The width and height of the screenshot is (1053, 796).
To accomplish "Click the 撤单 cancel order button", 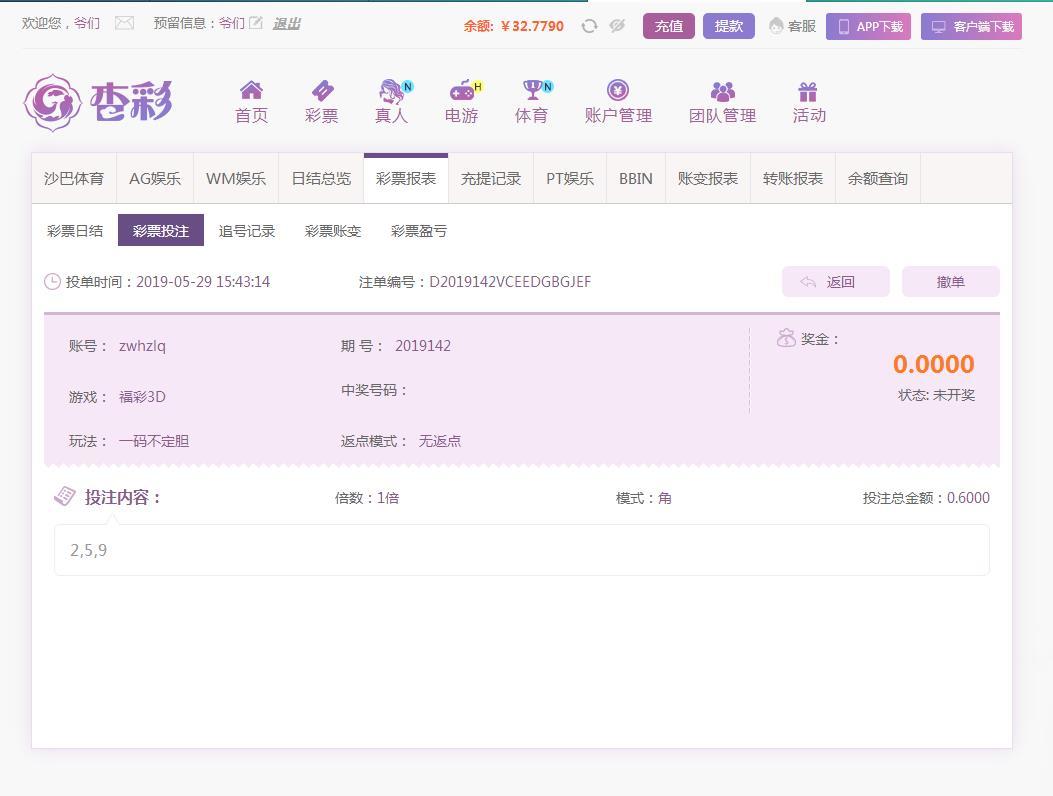I will click(x=950, y=282).
